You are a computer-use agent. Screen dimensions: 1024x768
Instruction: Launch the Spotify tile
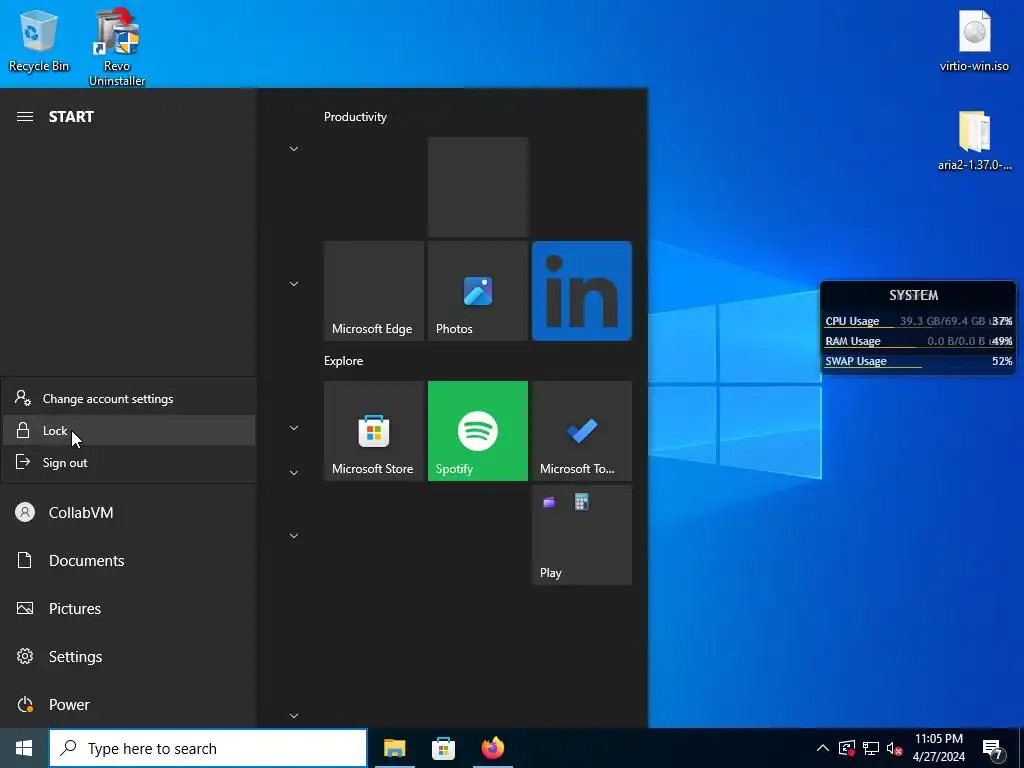(x=477, y=431)
